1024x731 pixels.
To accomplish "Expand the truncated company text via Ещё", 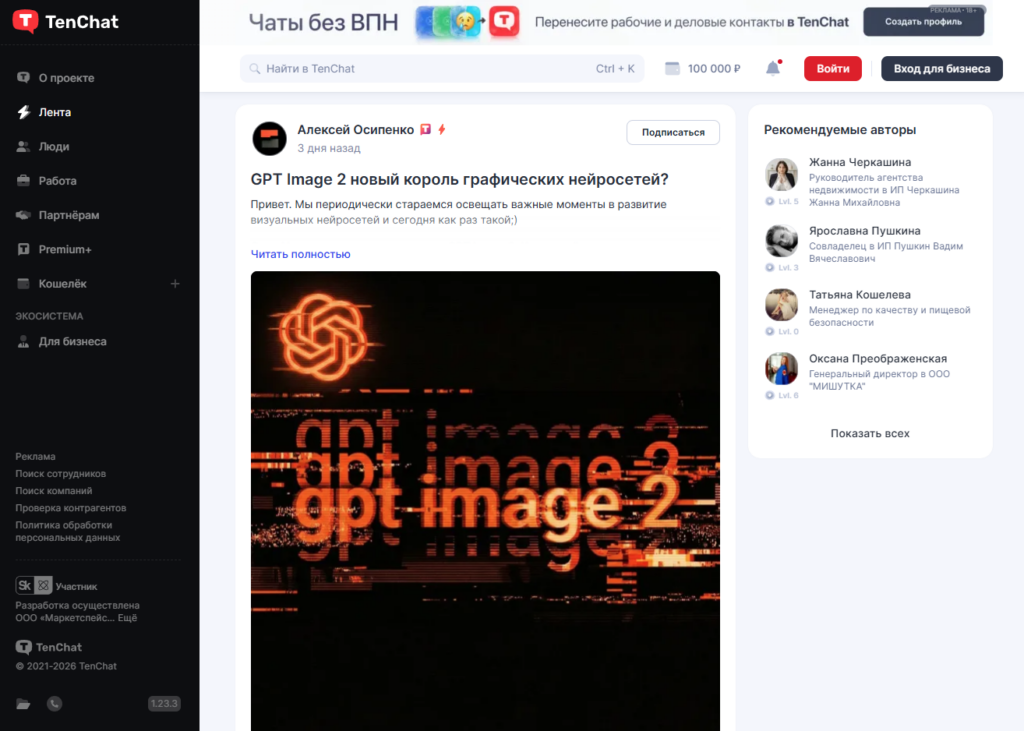I will [127, 617].
